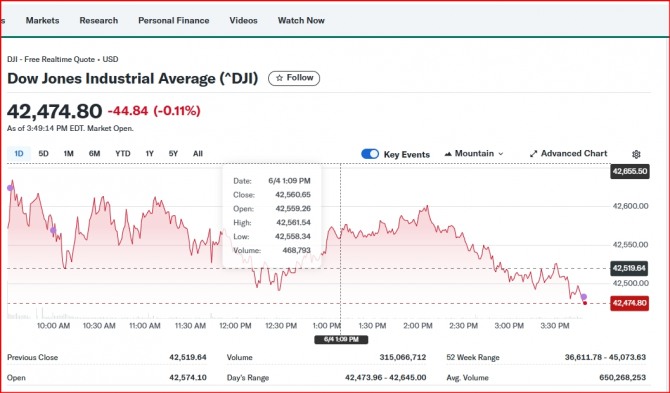This screenshot has height=393, width=670.
Task: Click the Advanced Chart expand arrows icon
Action: click(x=533, y=154)
